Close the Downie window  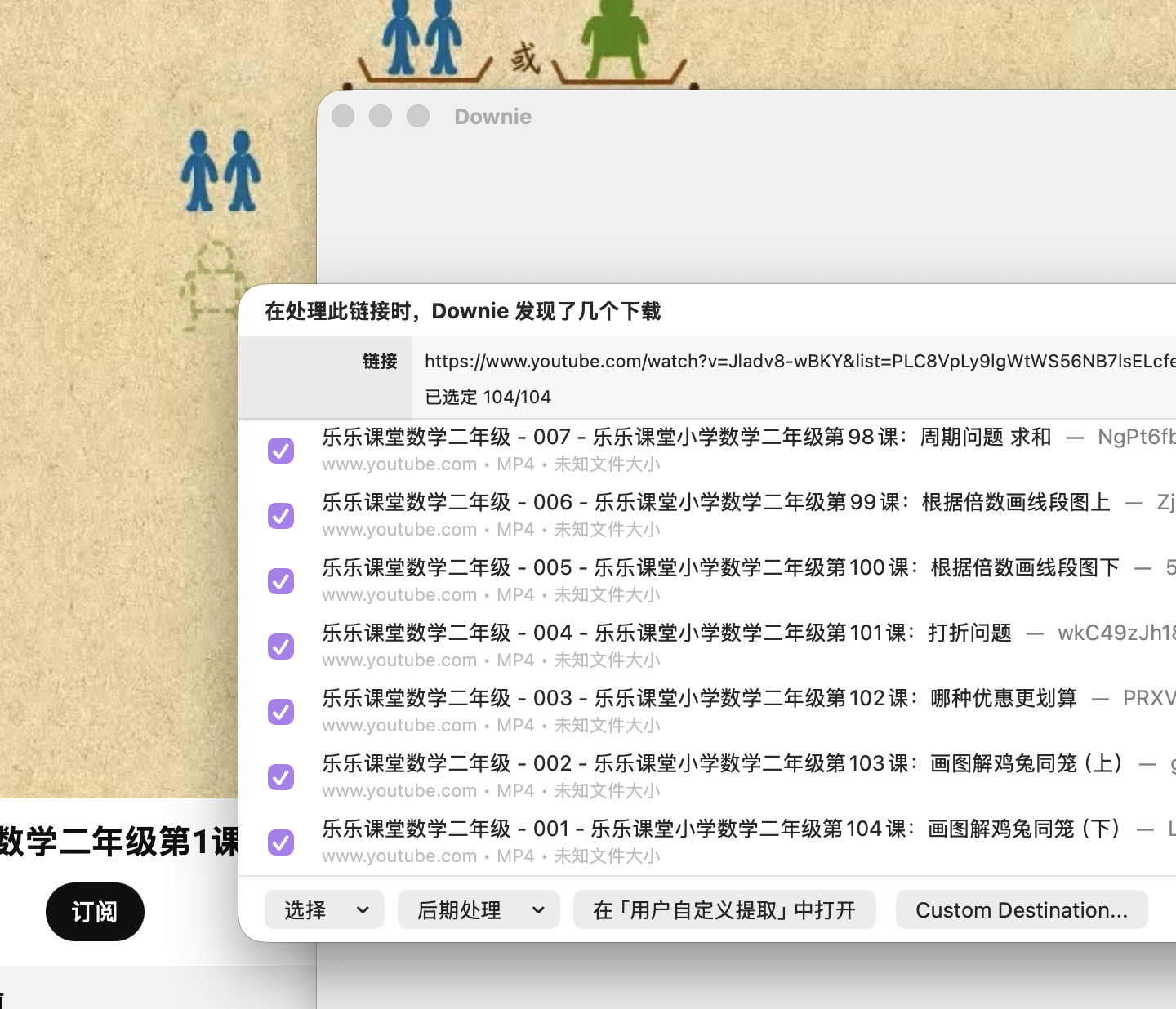pyautogui.click(x=343, y=116)
